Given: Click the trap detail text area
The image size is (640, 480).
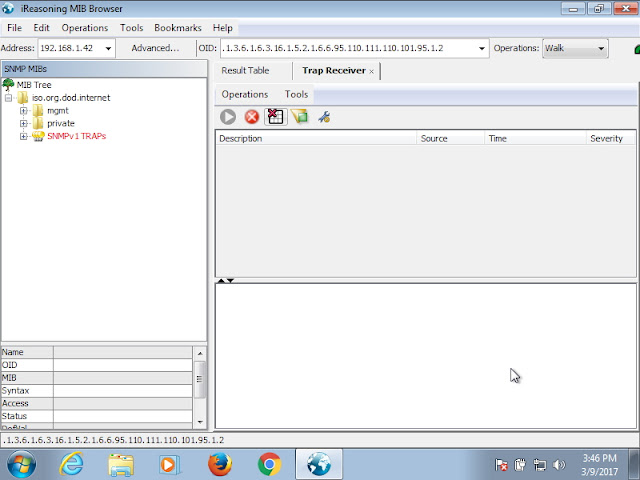Looking at the screenshot, I should point(426,356).
